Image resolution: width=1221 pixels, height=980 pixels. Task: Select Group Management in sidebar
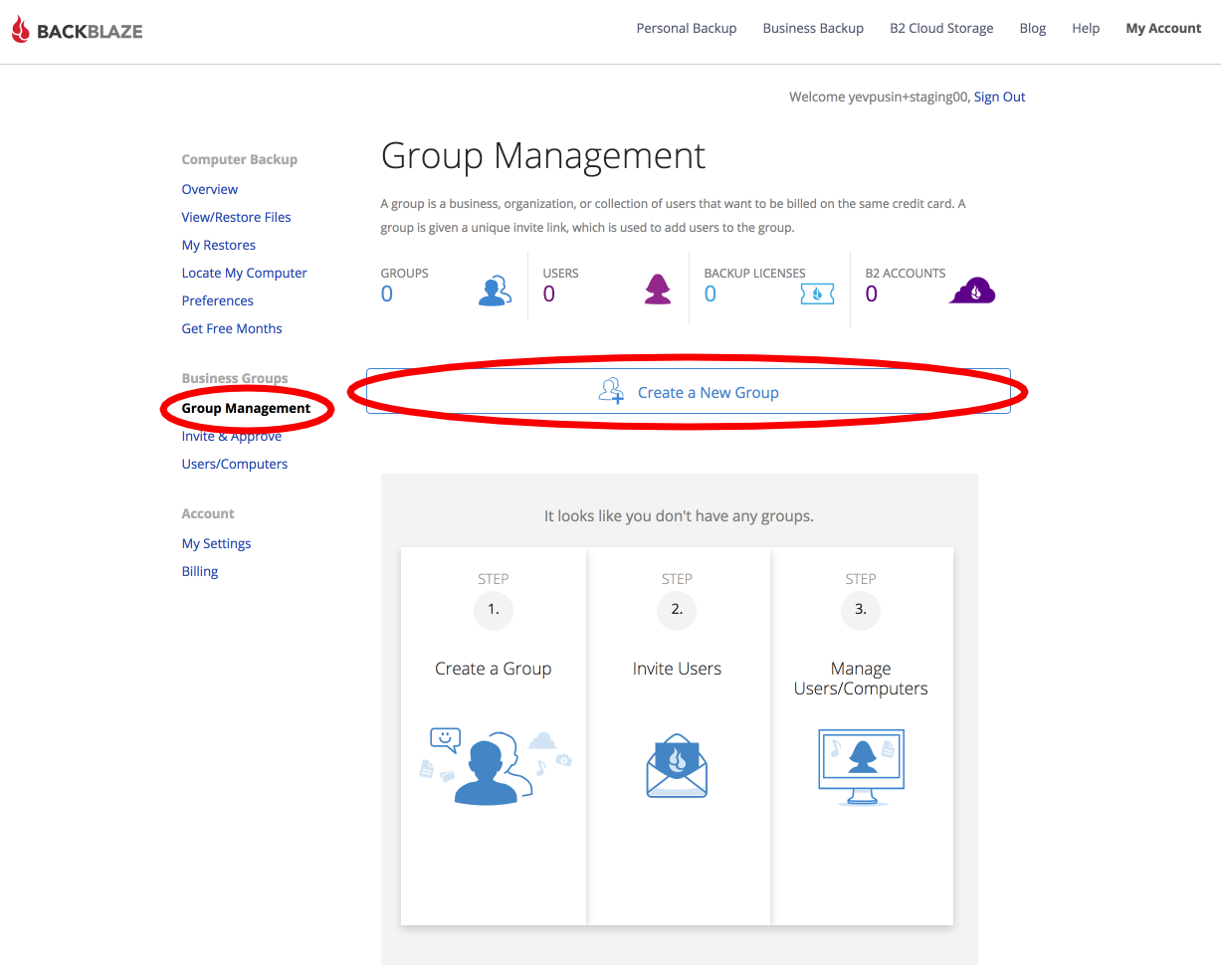tap(246, 408)
